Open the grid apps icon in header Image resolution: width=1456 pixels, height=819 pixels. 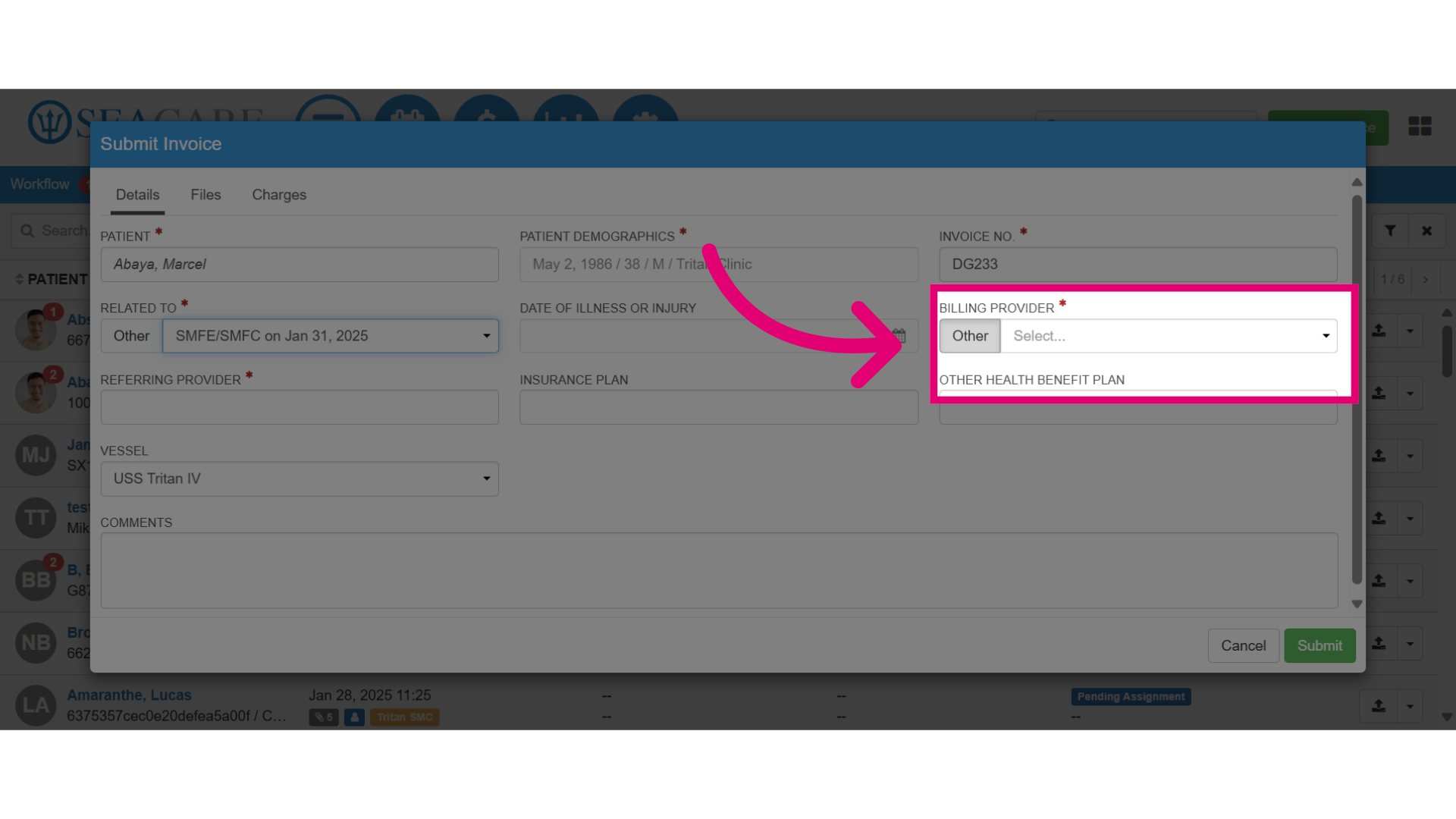coord(1420,126)
